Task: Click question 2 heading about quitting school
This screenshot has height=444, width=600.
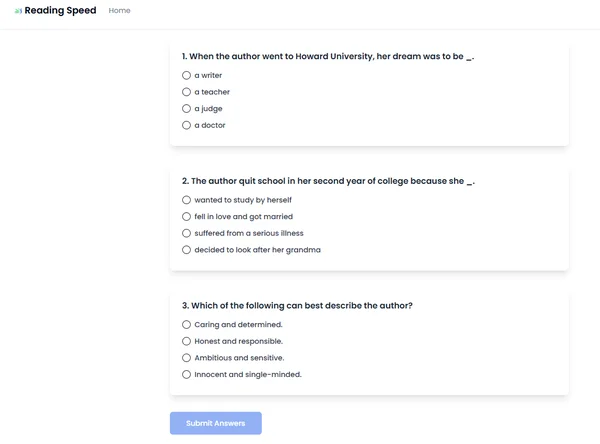Action: (x=328, y=181)
